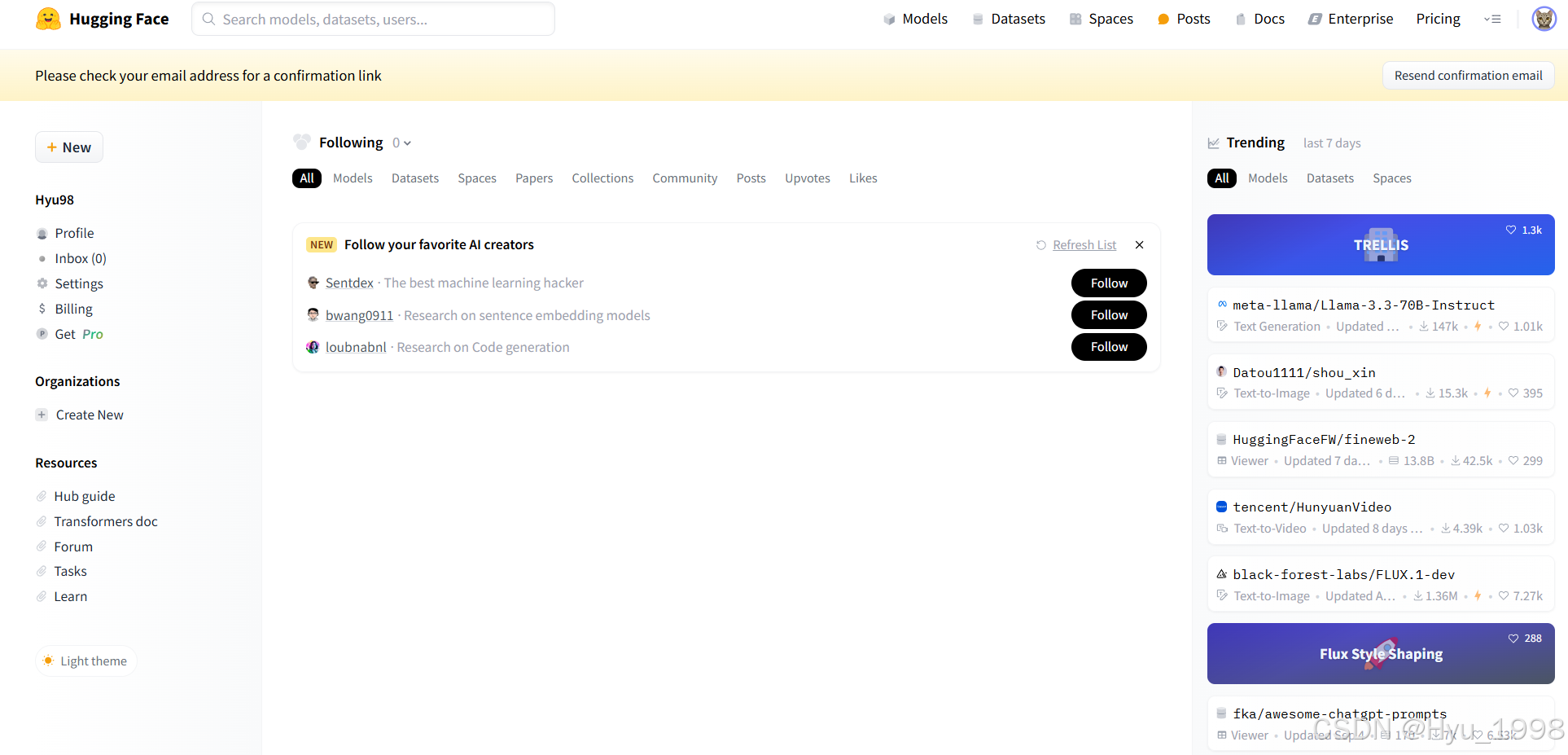The width and height of the screenshot is (1568, 755).
Task: Open tencent/HunyuanVideo model
Action: pyautogui.click(x=1381, y=517)
